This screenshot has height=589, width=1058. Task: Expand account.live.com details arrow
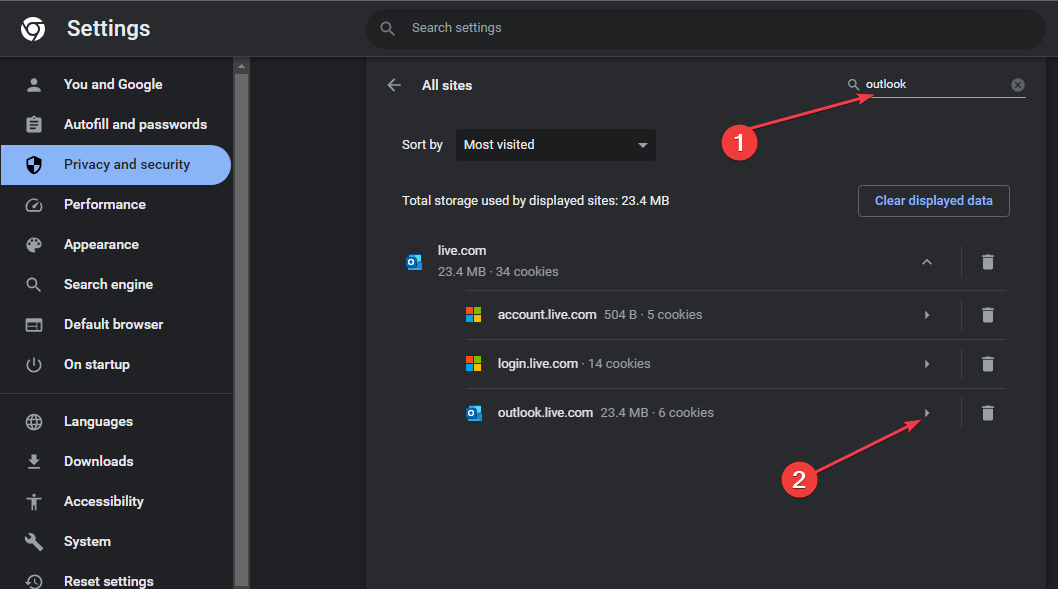click(x=926, y=314)
